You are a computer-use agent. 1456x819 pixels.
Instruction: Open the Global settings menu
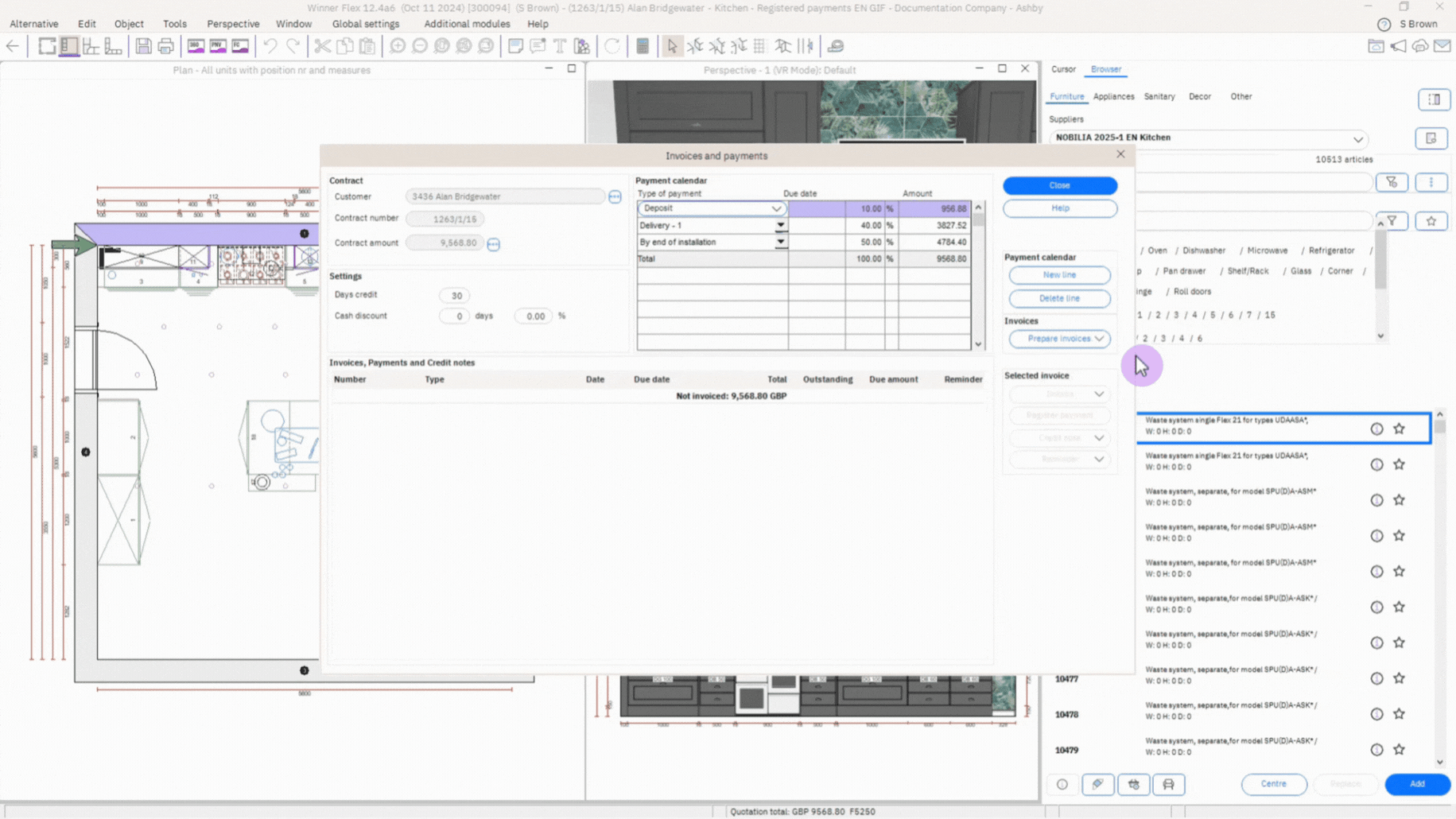pyautogui.click(x=365, y=24)
